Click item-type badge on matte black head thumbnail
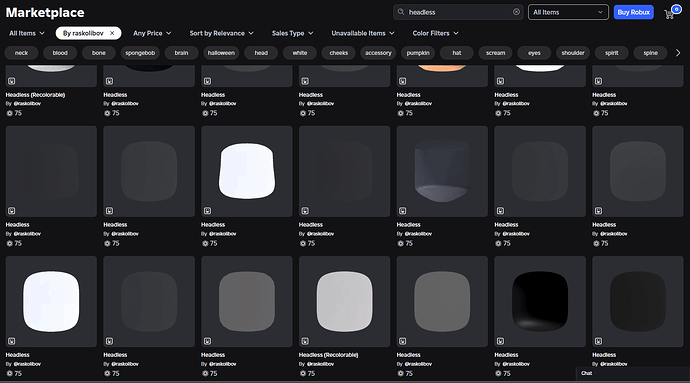This screenshot has height=383, width=690. [598, 341]
